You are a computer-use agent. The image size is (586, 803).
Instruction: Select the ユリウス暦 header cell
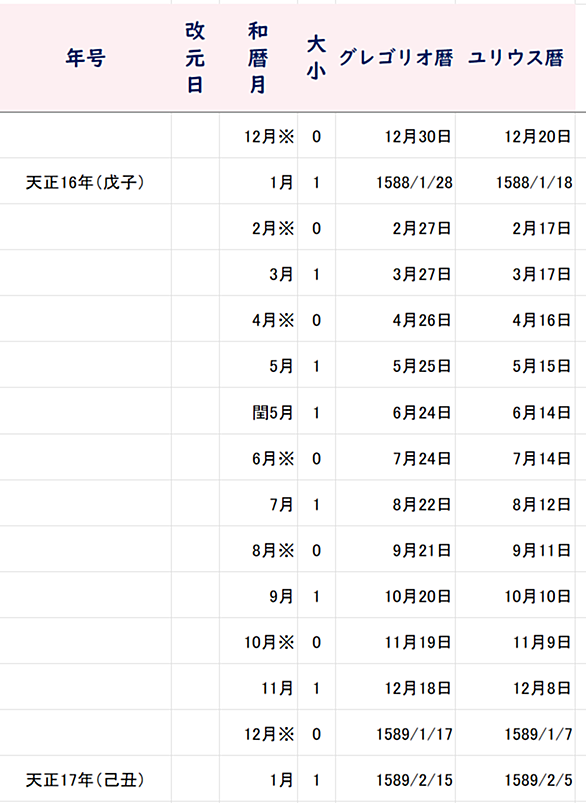point(515,58)
